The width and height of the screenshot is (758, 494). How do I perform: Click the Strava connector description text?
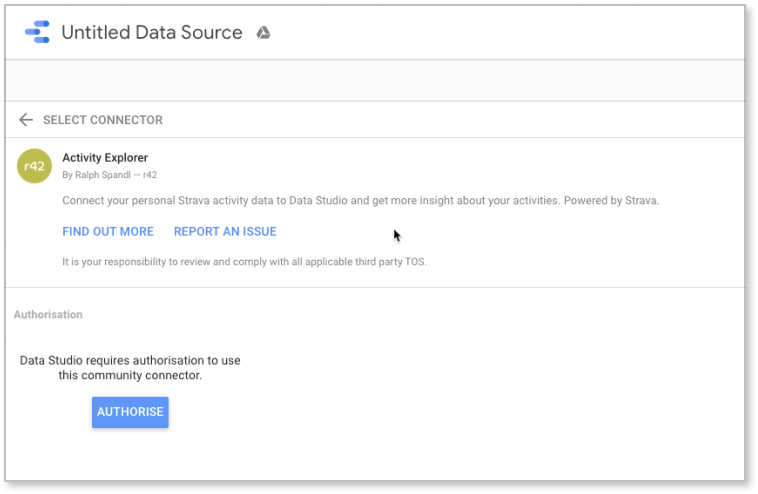(330, 201)
